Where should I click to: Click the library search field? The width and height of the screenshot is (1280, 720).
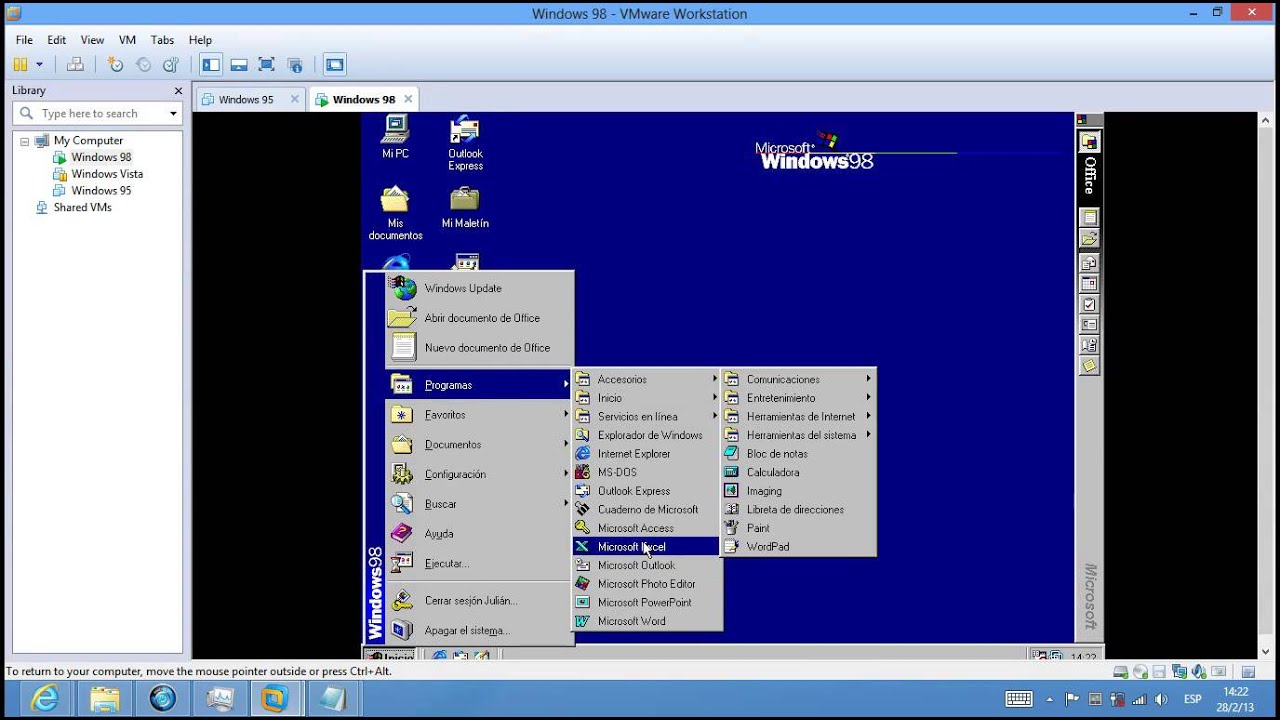point(98,113)
